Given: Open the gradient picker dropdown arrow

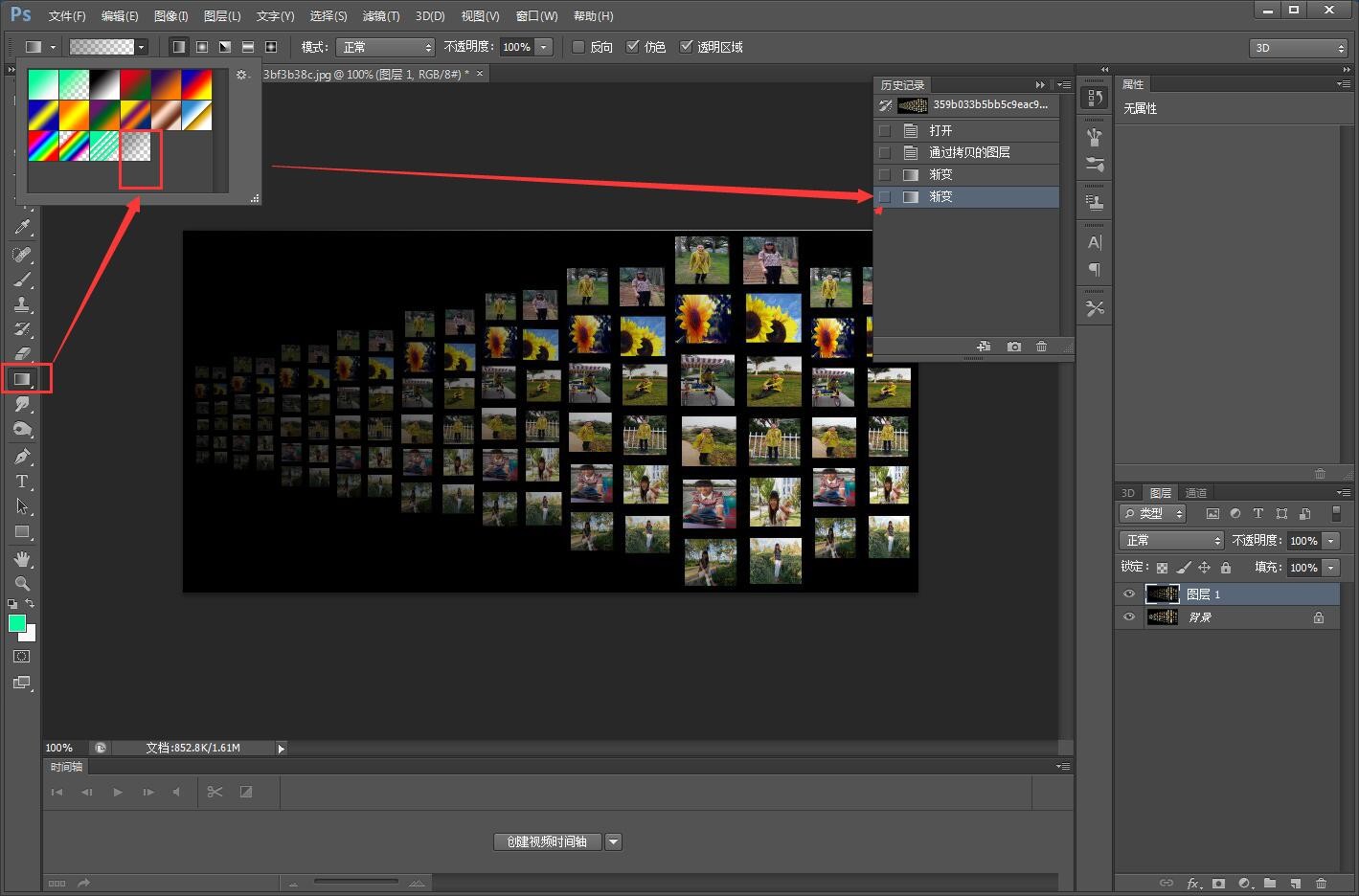Looking at the screenshot, I should click(x=142, y=47).
